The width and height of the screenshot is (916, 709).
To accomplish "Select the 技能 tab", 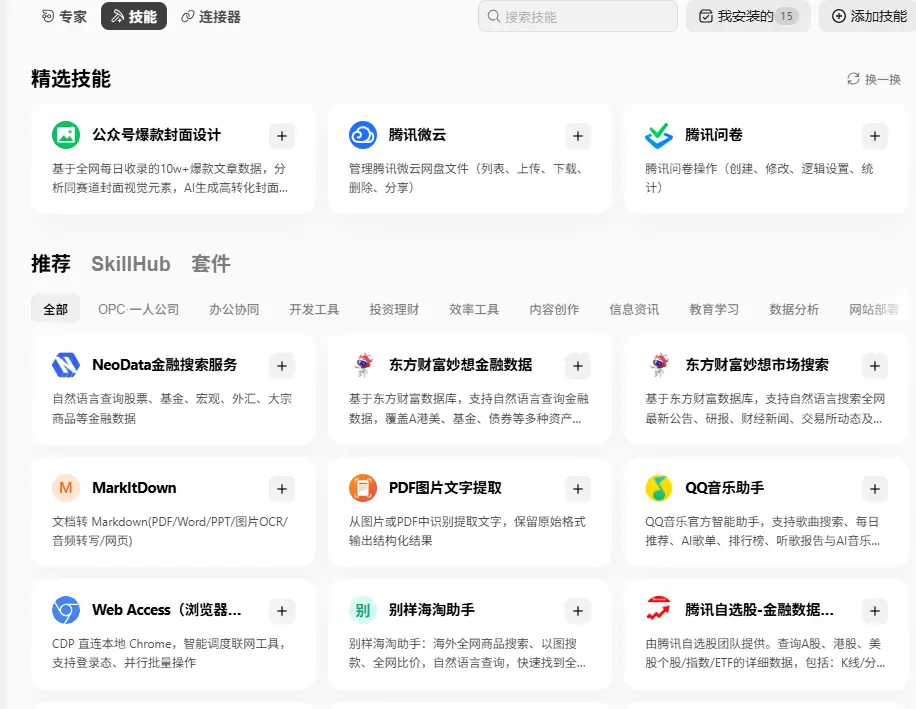I will point(134,16).
